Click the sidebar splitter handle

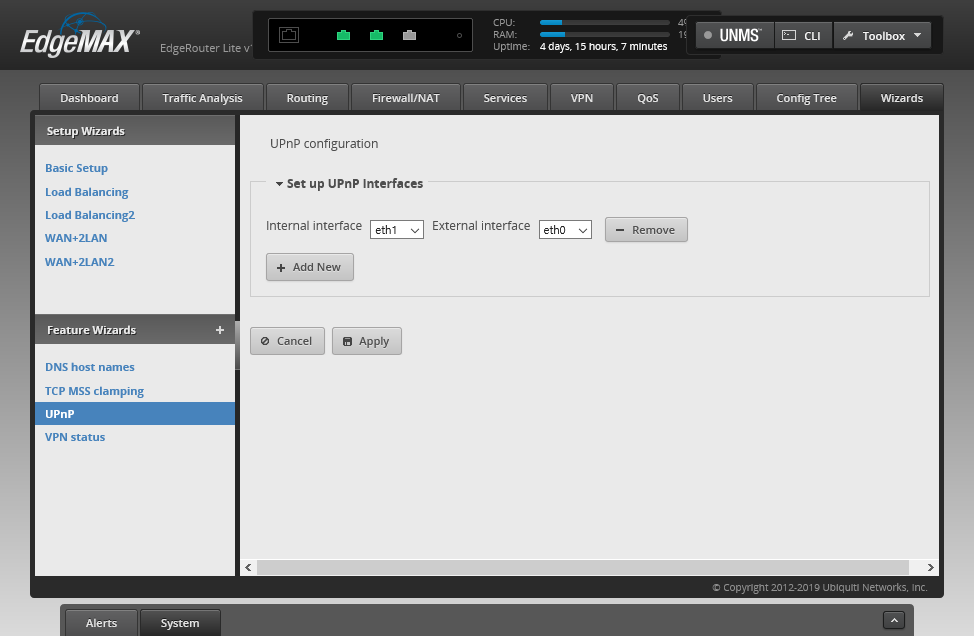pos(237,346)
